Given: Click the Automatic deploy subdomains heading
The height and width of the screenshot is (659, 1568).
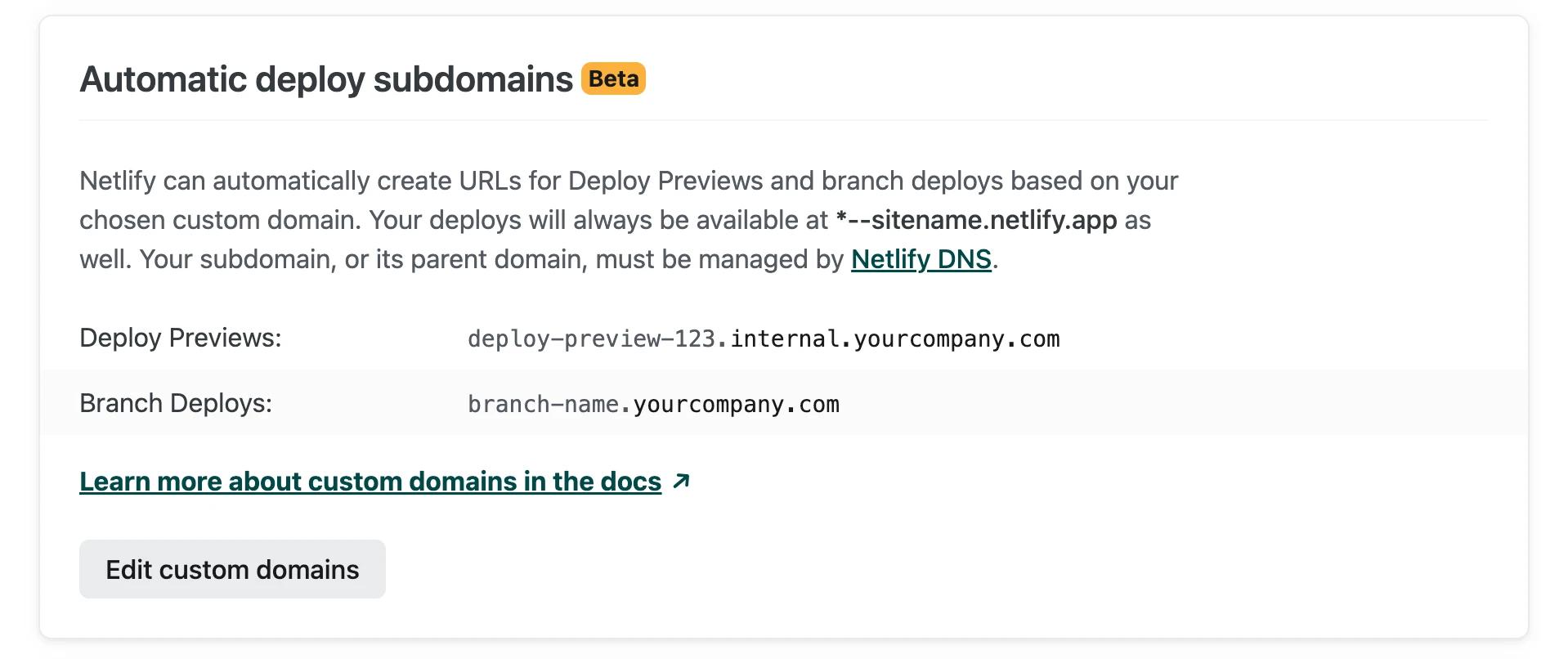Looking at the screenshot, I should [x=326, y=79].
